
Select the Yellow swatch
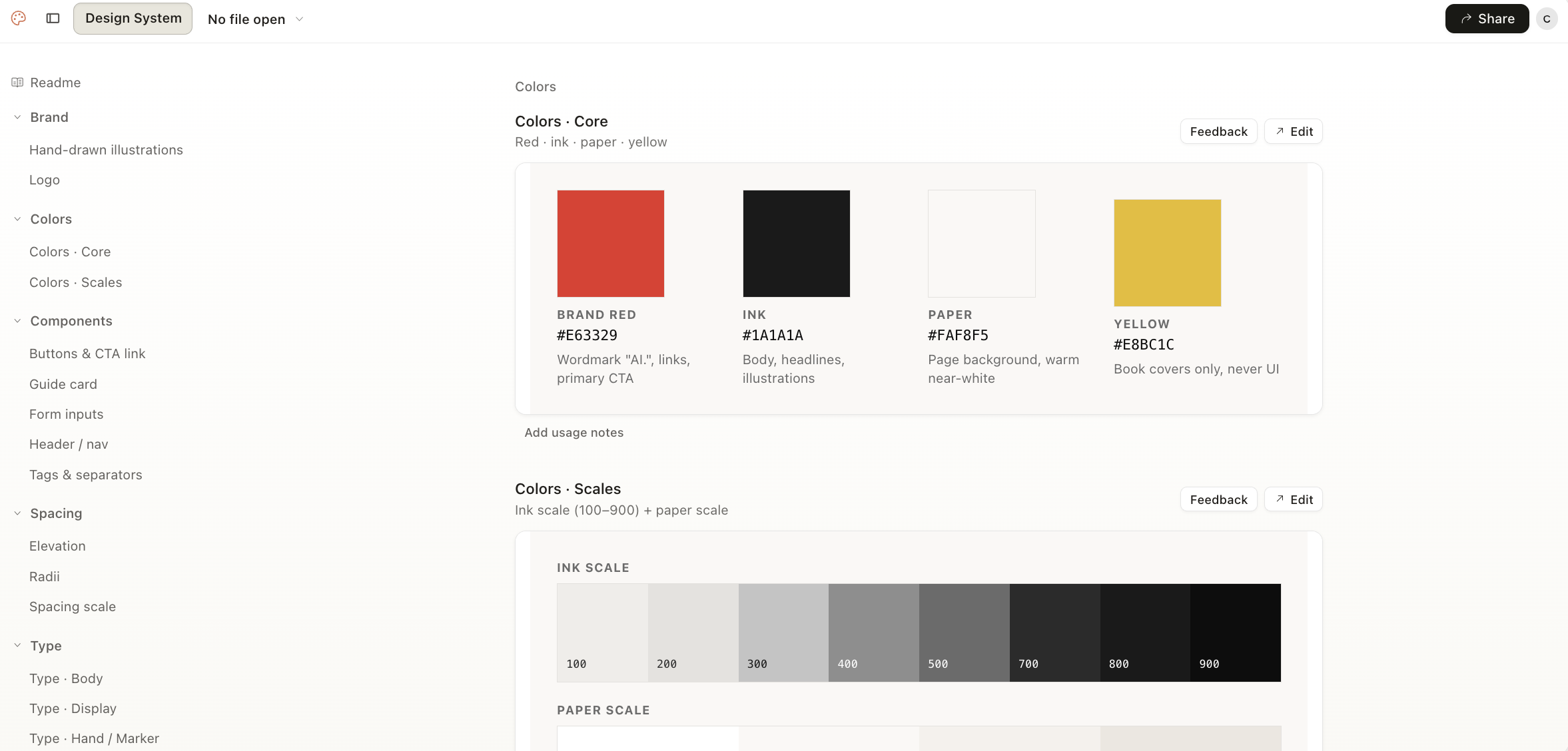1168,253
